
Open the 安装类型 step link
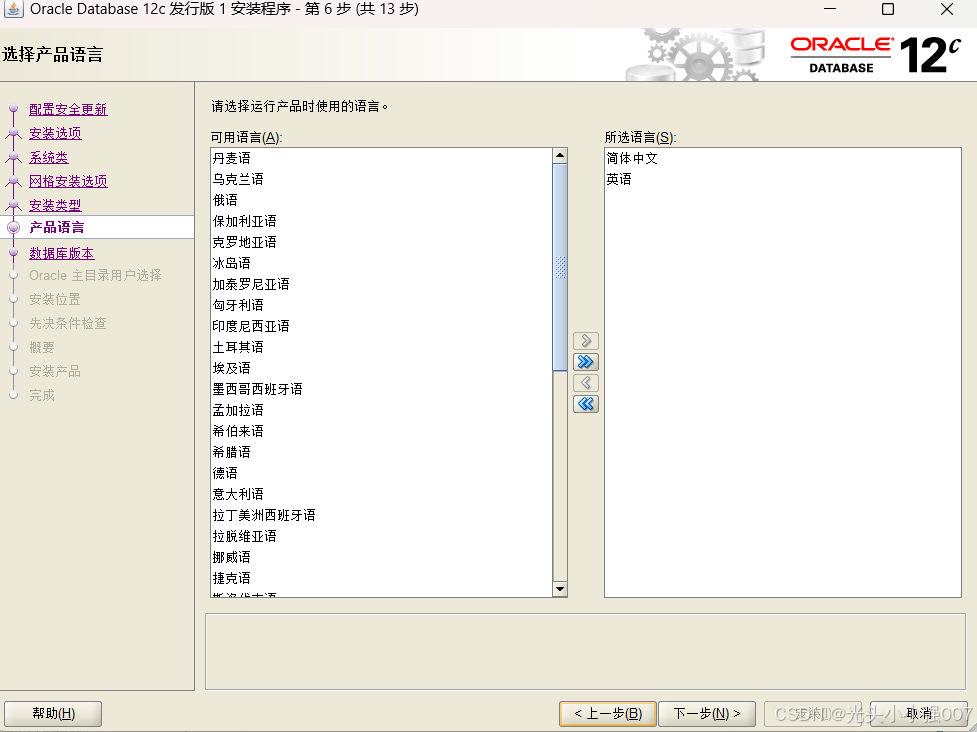point(55,205)
